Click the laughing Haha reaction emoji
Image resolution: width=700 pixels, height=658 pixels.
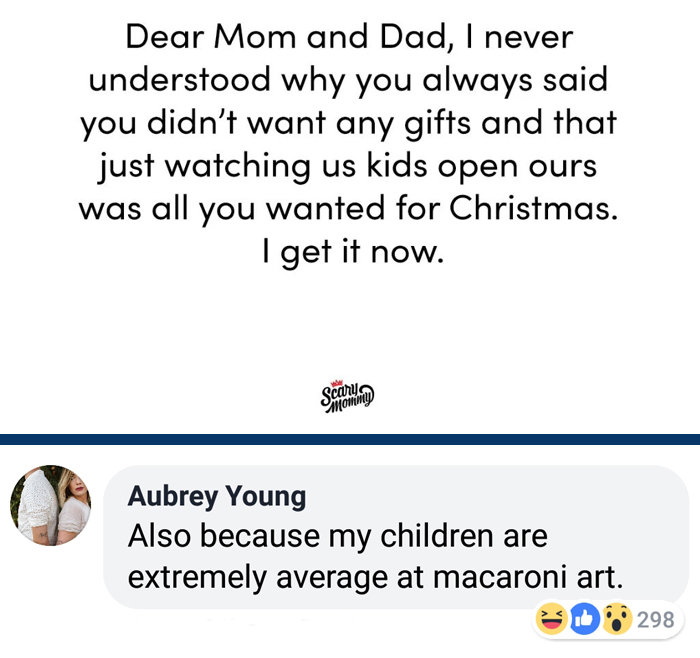pos(551,619)
